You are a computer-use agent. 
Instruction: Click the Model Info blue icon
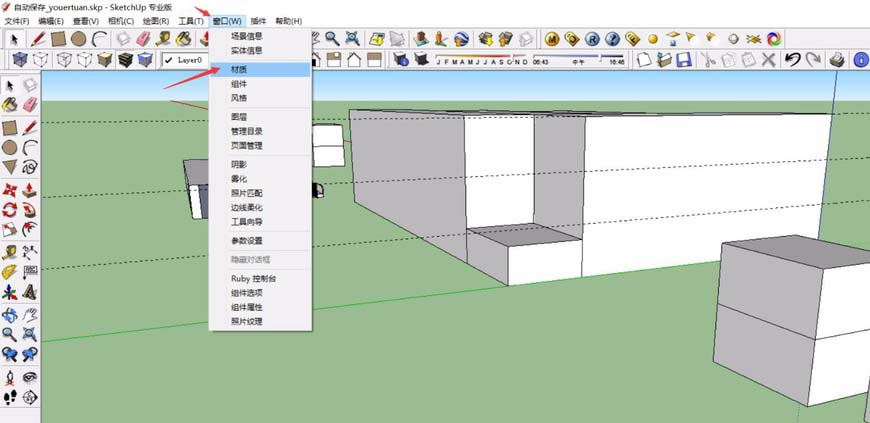pos(860,60)
